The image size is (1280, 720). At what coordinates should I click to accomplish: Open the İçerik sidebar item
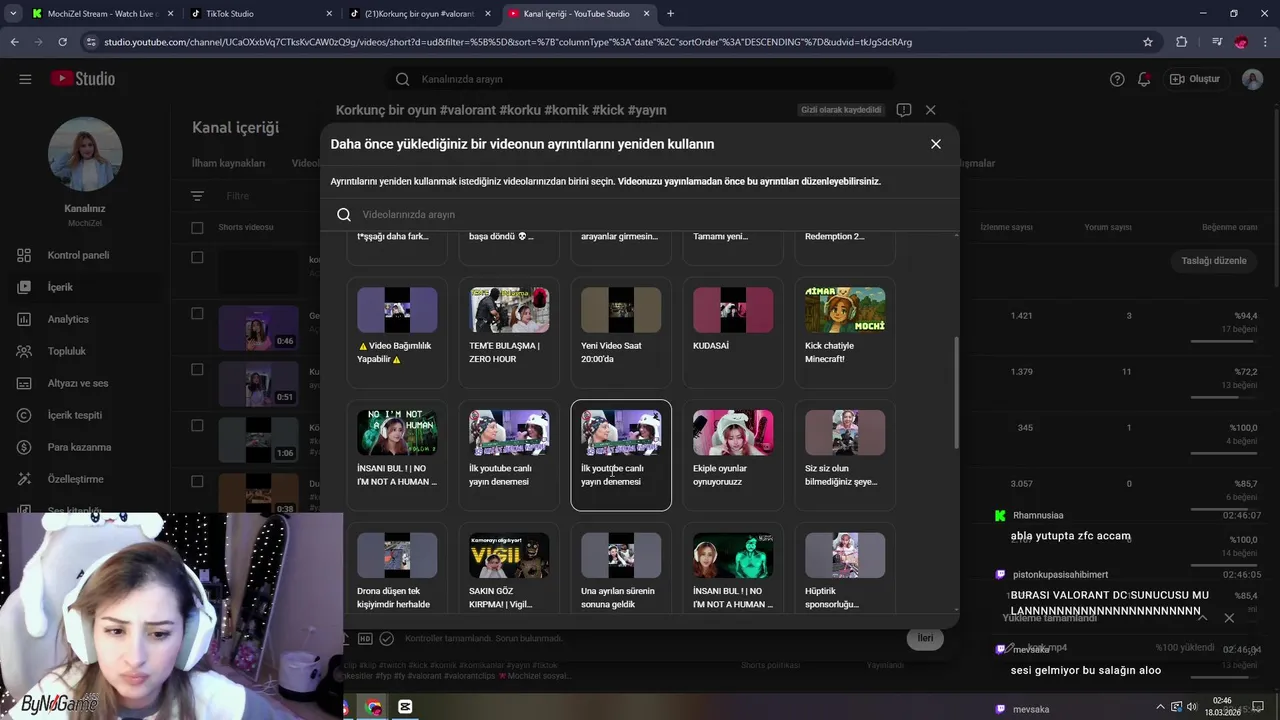click(x=84, y=287)
